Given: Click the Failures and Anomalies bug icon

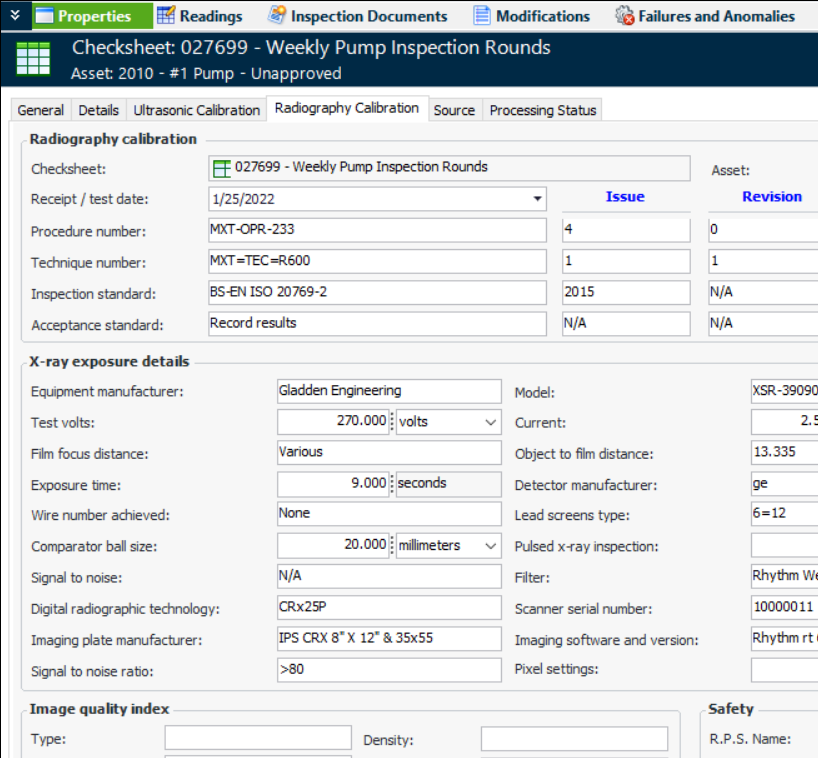Looking at the screenshot, I should (x=625, y=16).
